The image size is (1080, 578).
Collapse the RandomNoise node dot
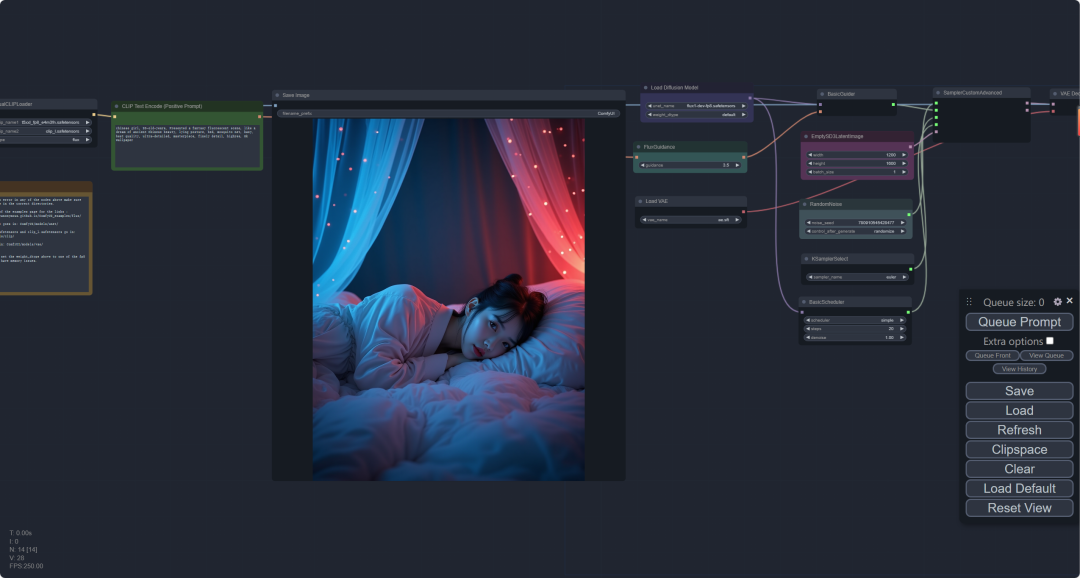tap(804, 204)
